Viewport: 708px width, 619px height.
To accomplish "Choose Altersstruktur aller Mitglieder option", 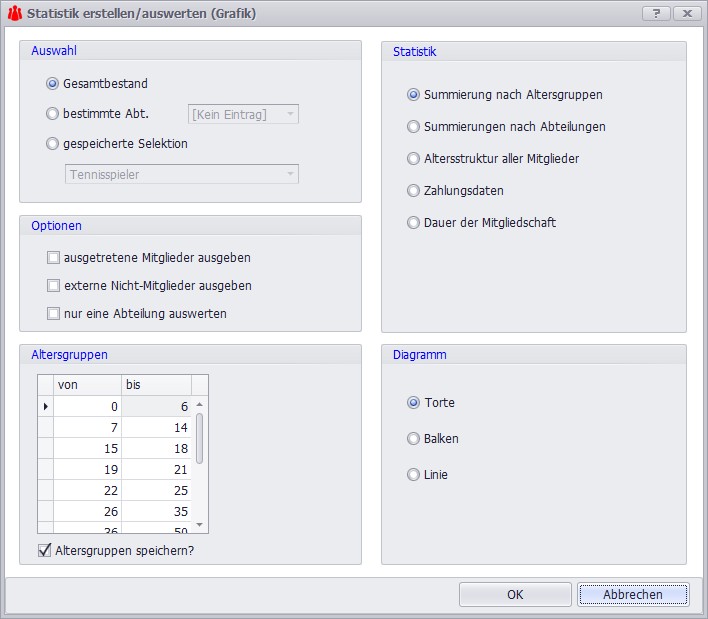I will point(414,159).
